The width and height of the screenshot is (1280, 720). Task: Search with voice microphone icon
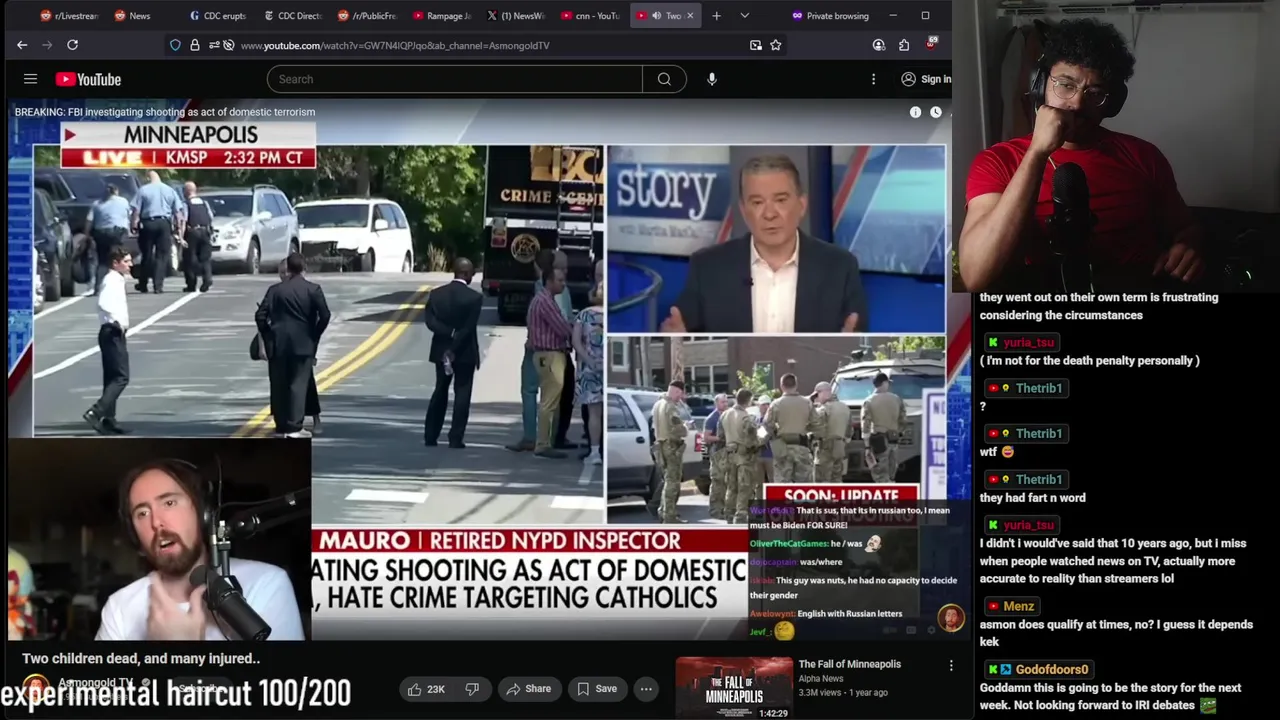click(x=712, y=79)
